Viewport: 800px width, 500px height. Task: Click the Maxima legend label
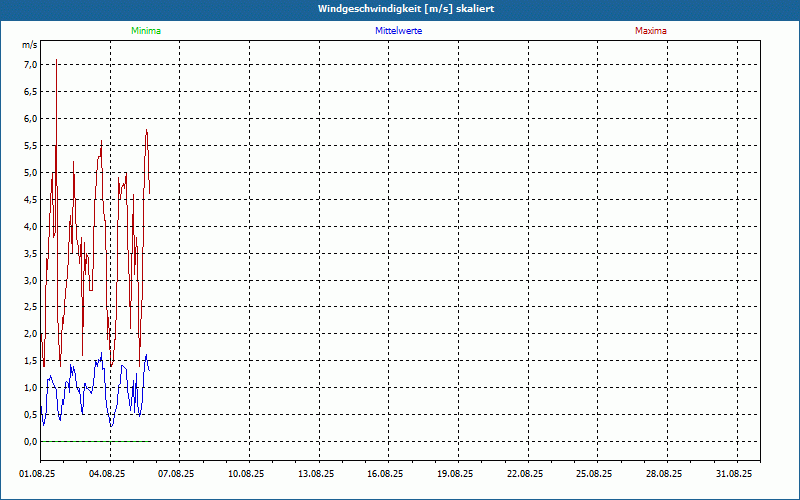click(x=651, y=31)
